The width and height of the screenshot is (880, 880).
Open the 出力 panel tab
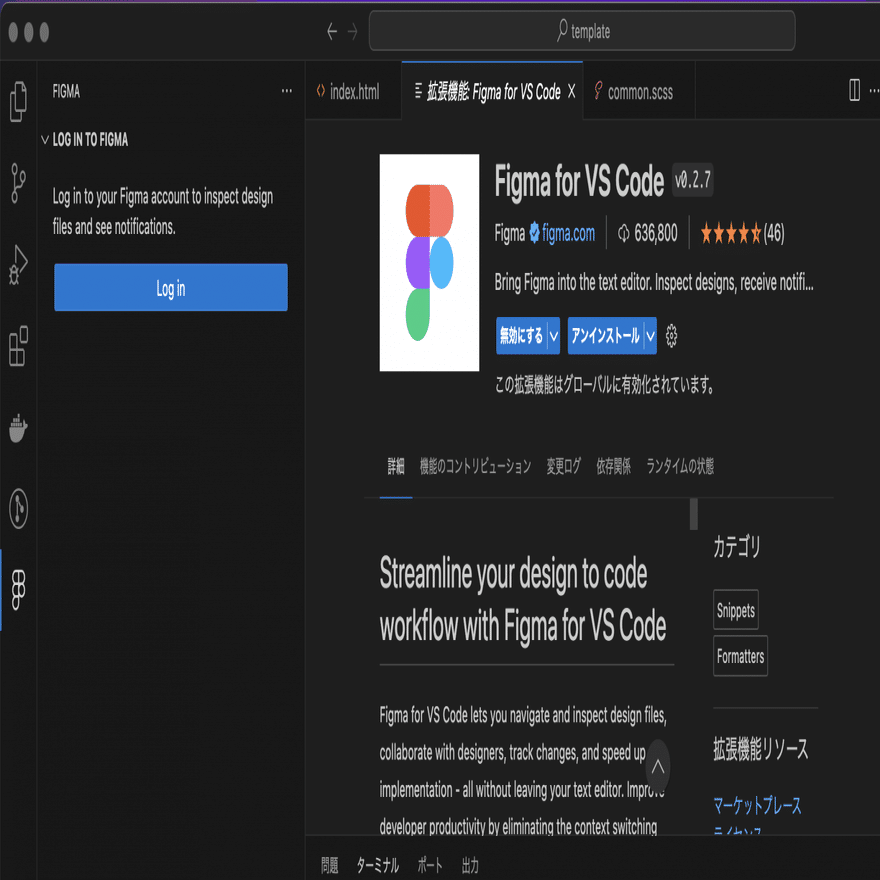(470, 865)
